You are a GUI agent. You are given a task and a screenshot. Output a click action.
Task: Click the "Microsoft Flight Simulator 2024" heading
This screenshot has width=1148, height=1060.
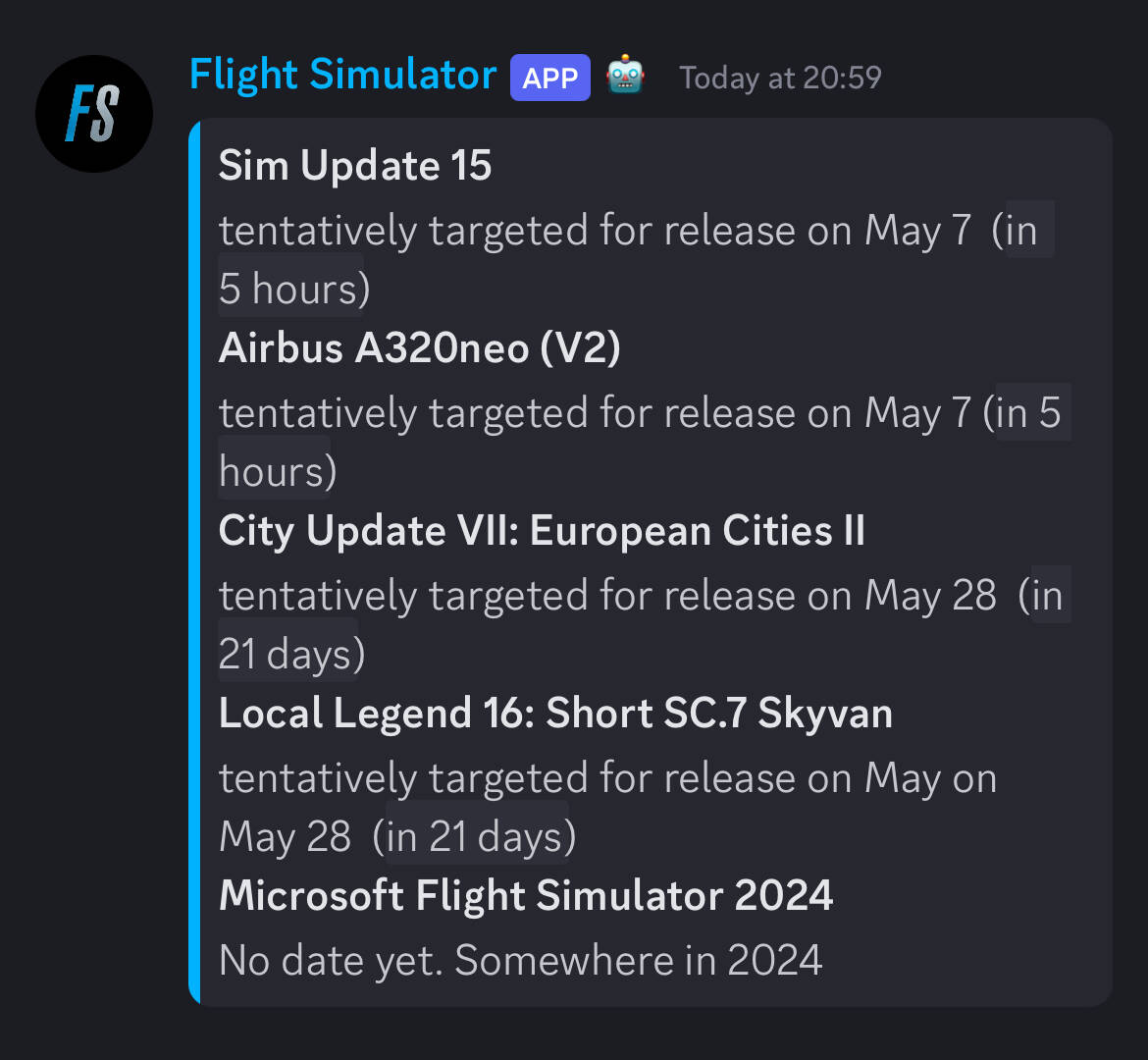tap(526, 896)
